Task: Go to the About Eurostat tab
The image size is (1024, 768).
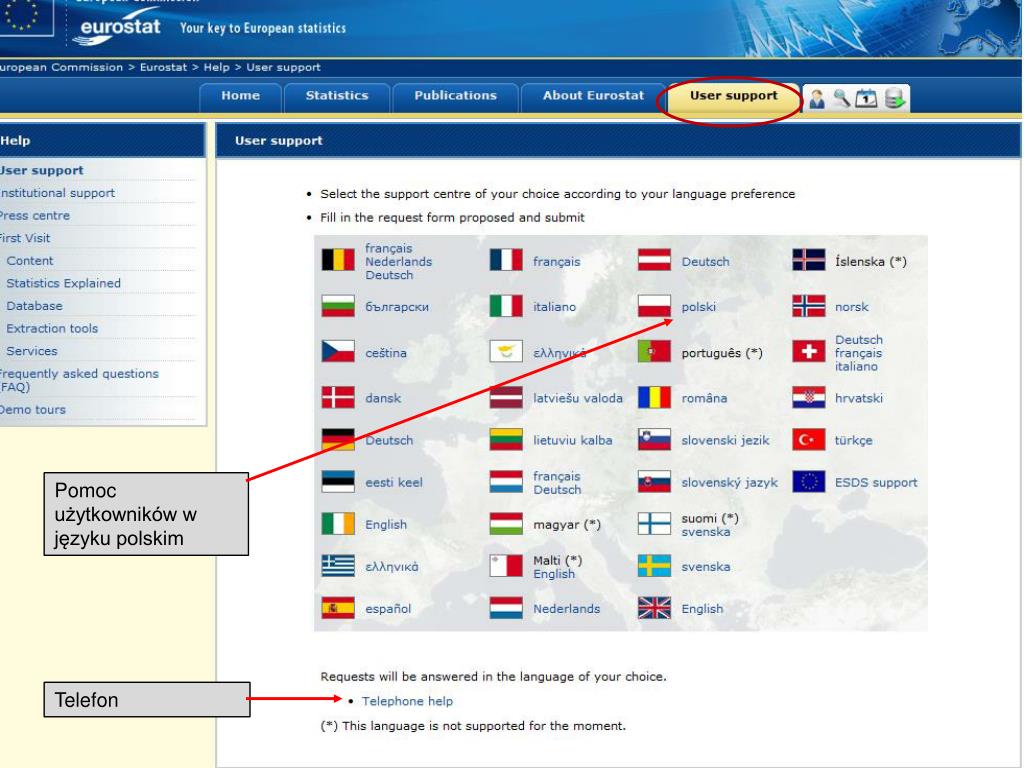Action: 593,96
